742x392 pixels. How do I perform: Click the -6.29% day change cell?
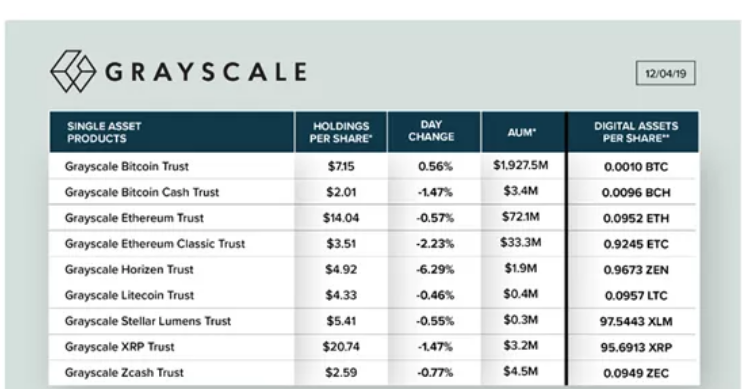click(x=435, y=269)
